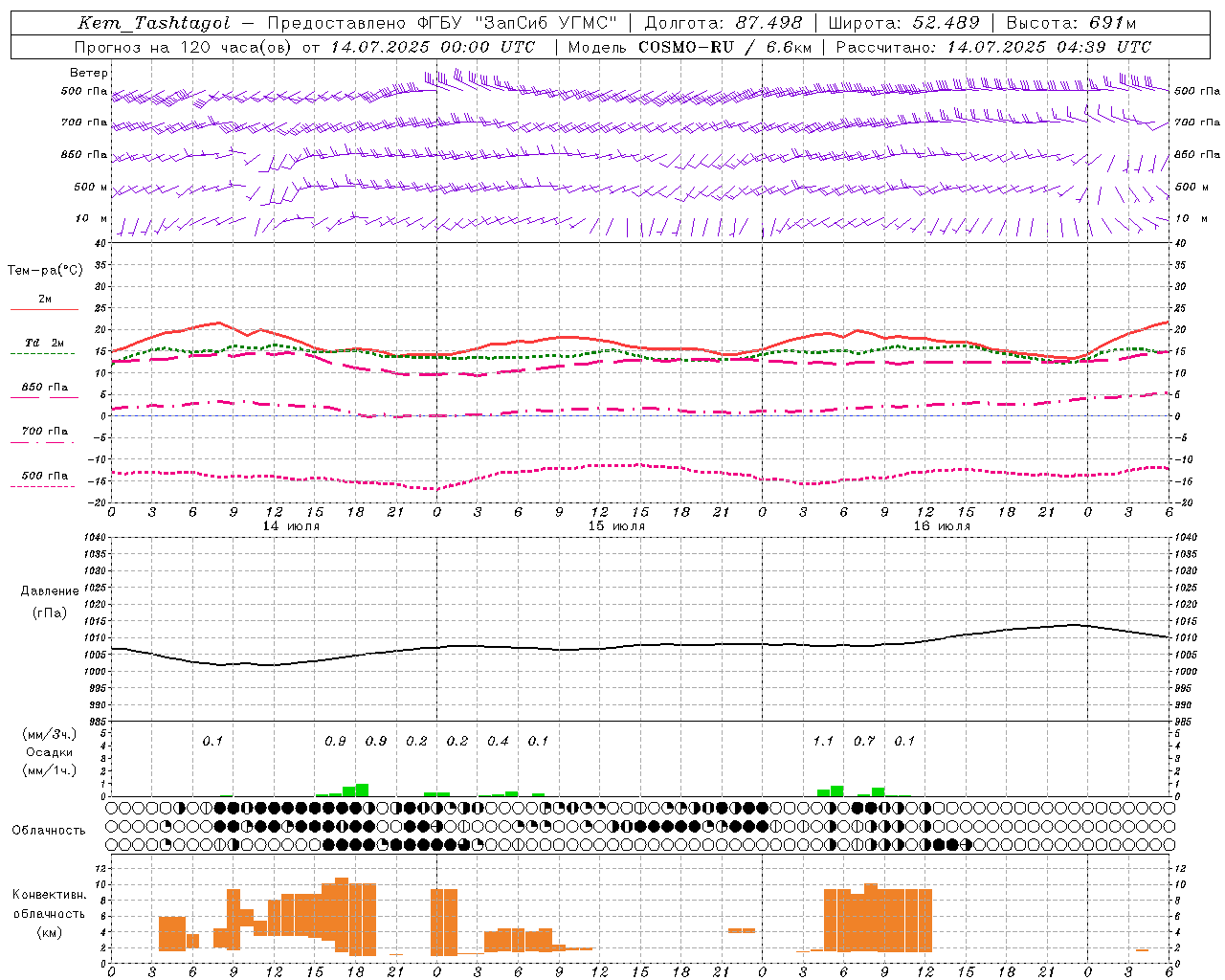Click the red 2м temperature legend line

tap(44, 309)
